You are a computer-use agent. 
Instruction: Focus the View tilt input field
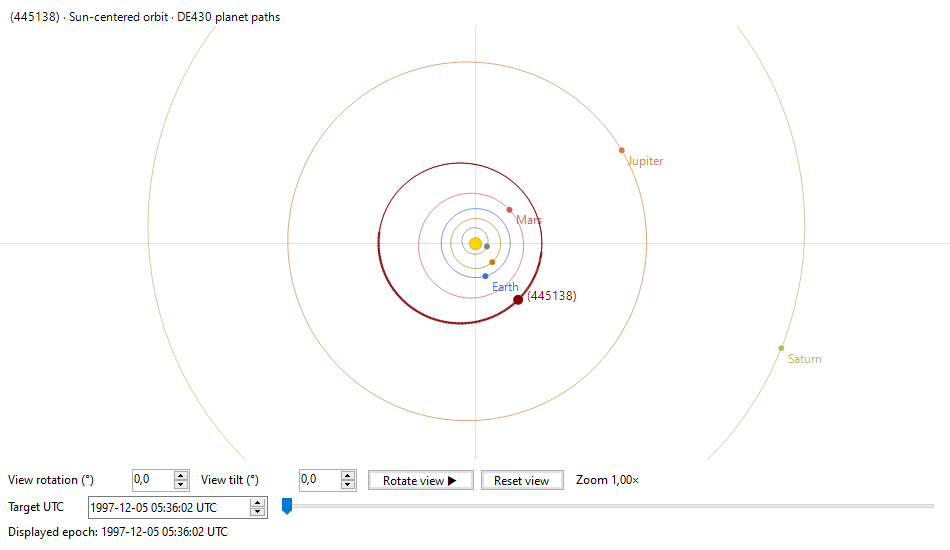click(321, 480)
